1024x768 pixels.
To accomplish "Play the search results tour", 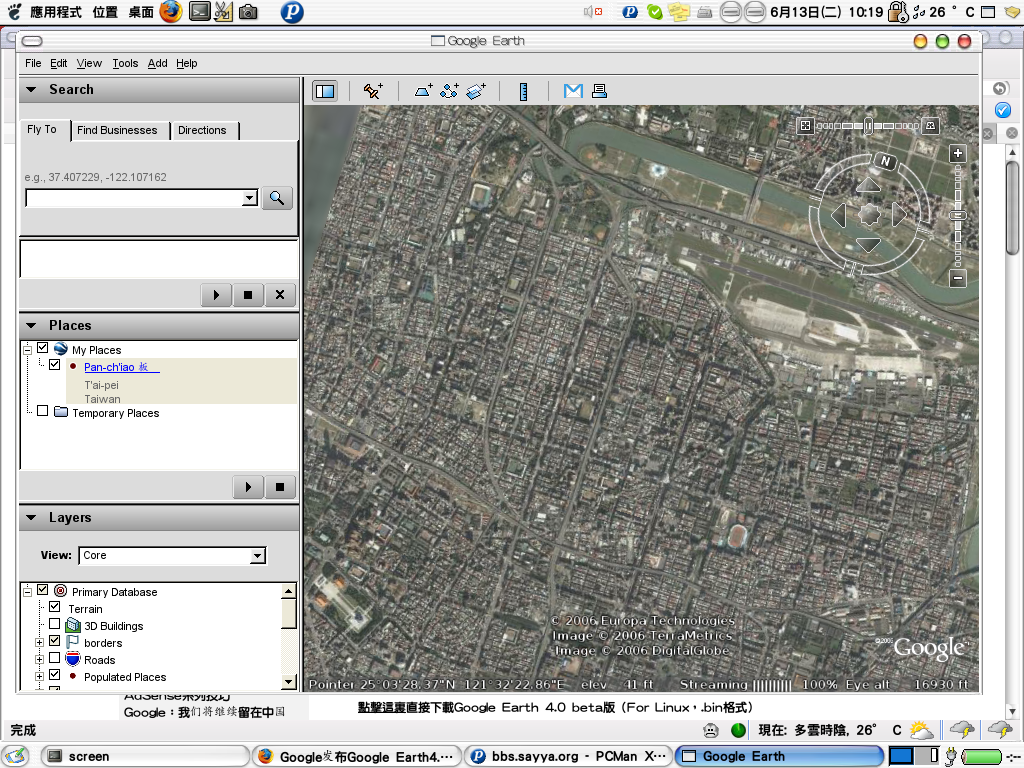I will pos(216,295).
